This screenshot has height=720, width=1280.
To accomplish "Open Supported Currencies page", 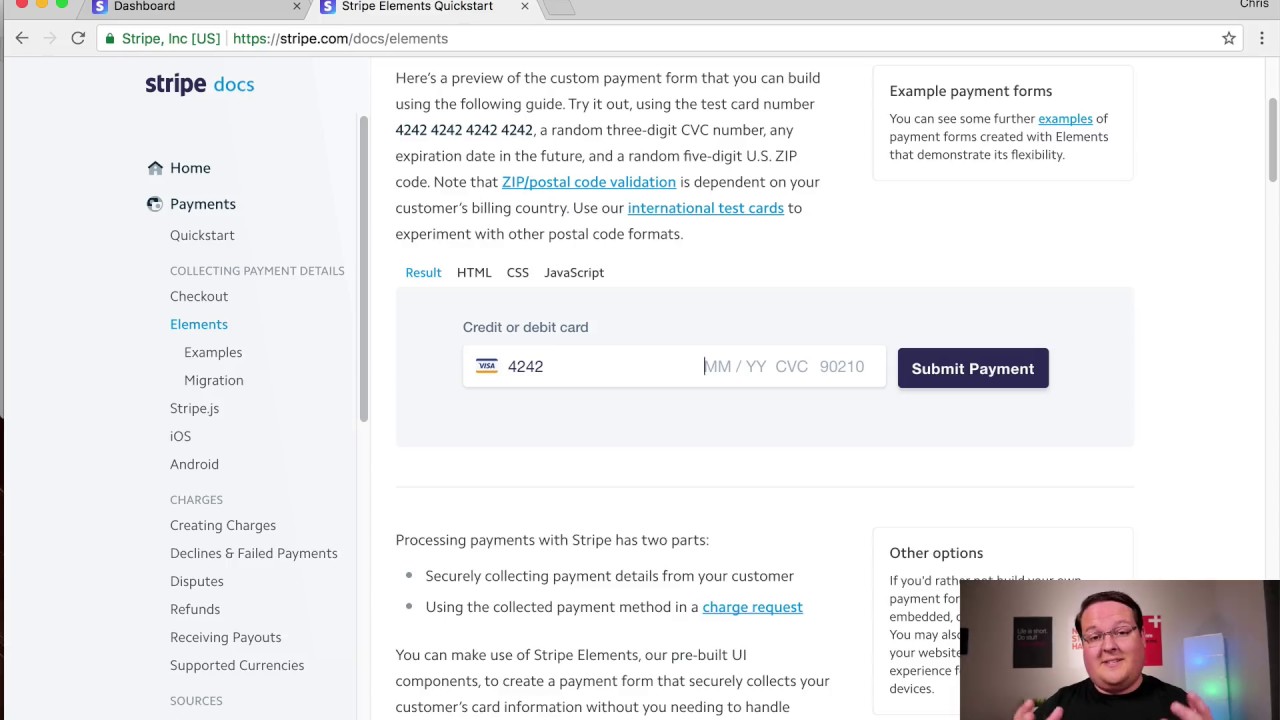I will tap(237, 665).
